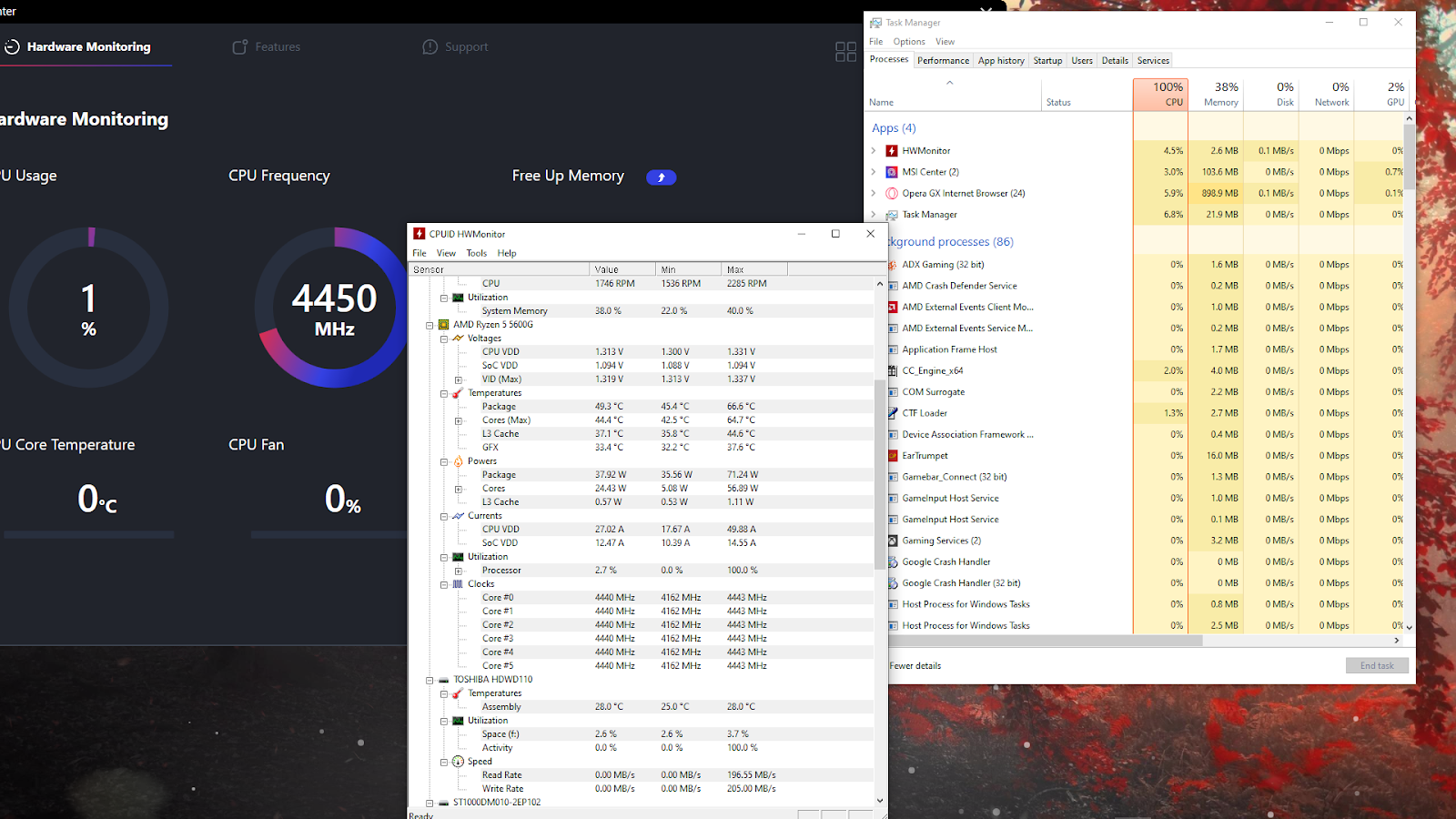This screenshot has height=819, width=1456.
Task: Click the EarTrumpet process icon
Action: coord(893,456)
